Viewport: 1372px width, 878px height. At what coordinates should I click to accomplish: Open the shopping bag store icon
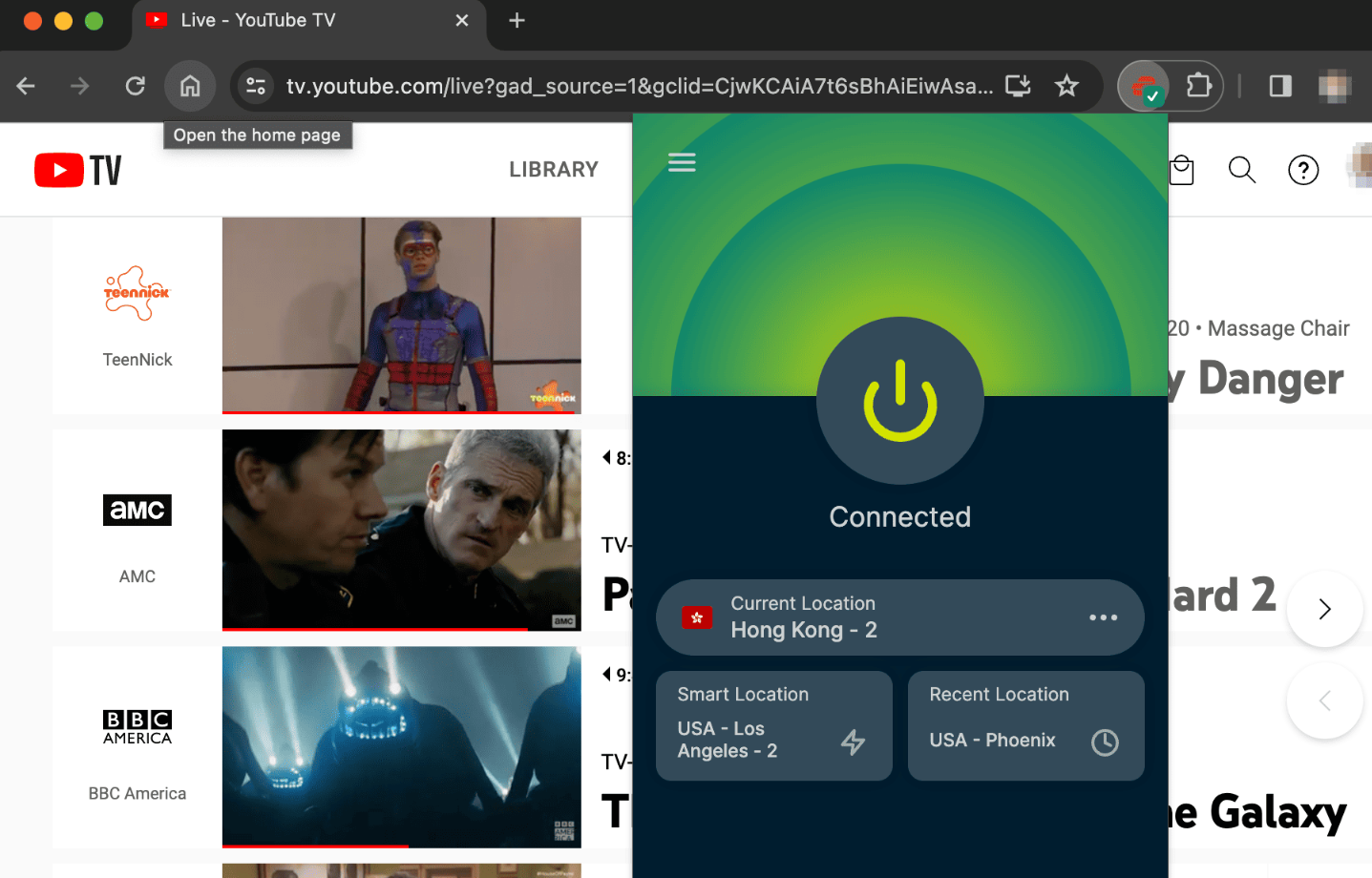pos(1182,170)
